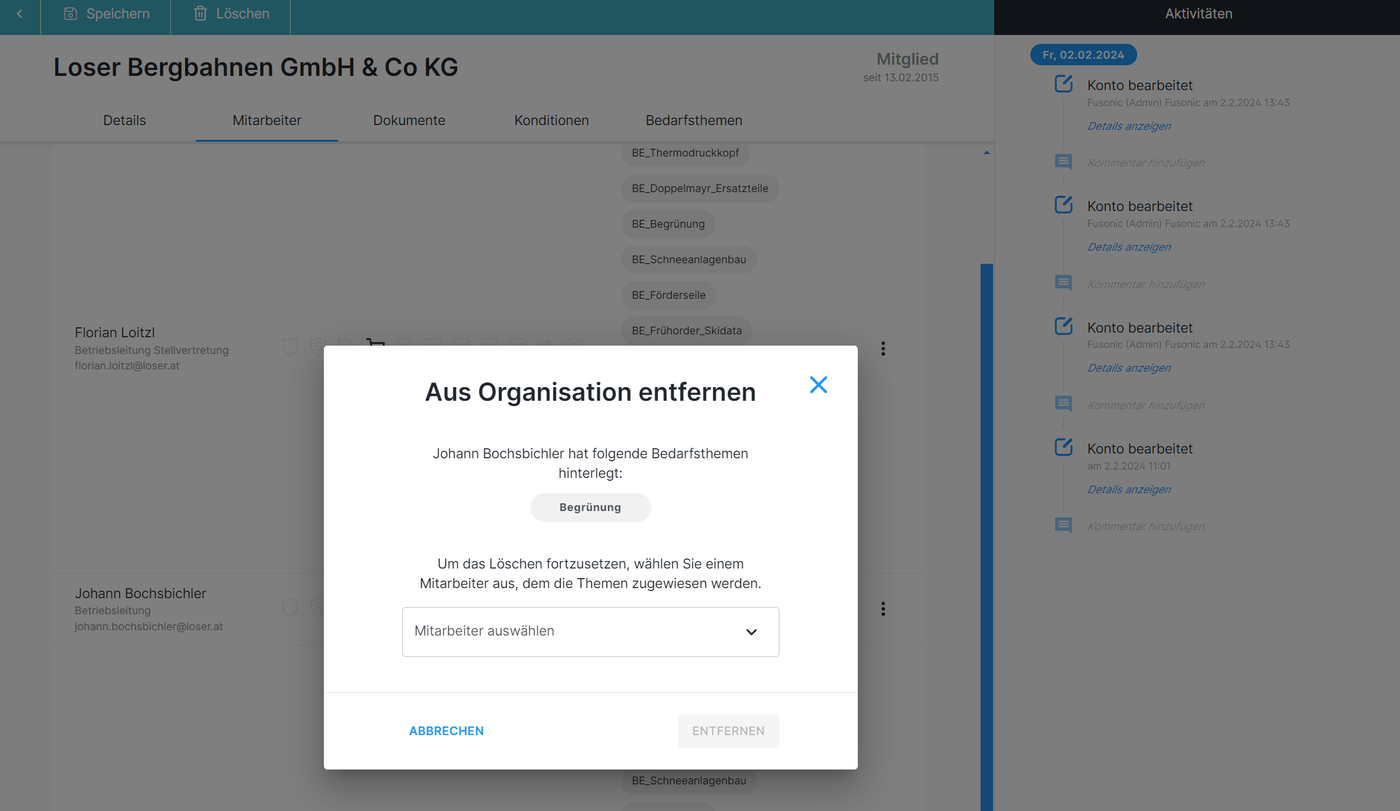Expand Details anzeigen for the 11:01 activity

(1129, 490)
